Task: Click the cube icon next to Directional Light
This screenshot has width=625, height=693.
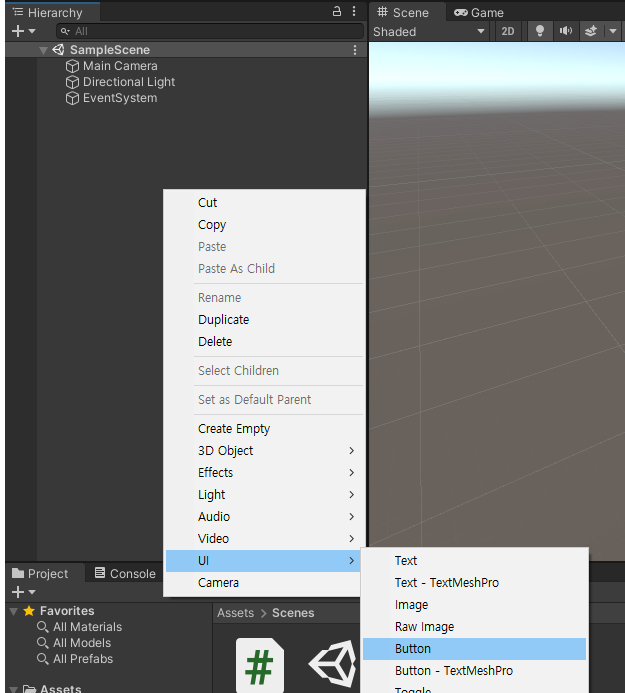Action: (72, 82)
